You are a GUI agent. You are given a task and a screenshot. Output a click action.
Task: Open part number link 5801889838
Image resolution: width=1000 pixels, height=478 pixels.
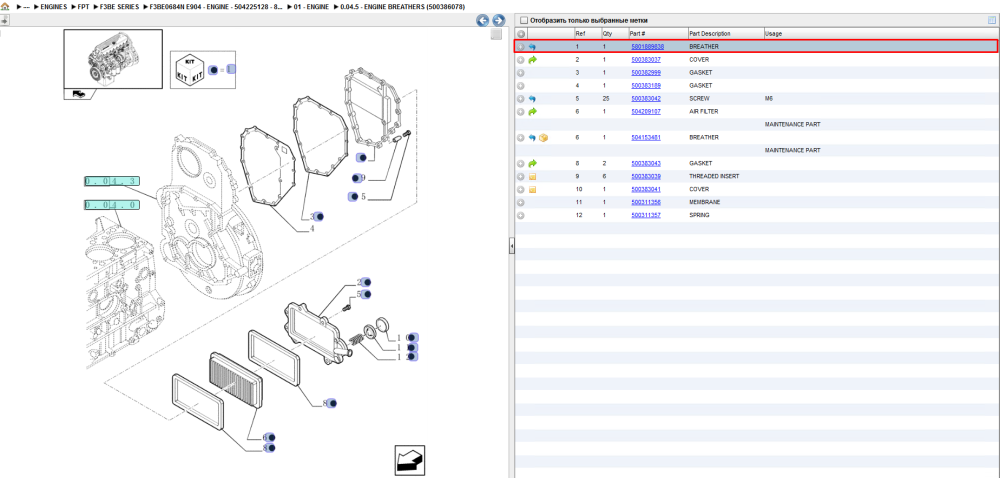point(647,47)
